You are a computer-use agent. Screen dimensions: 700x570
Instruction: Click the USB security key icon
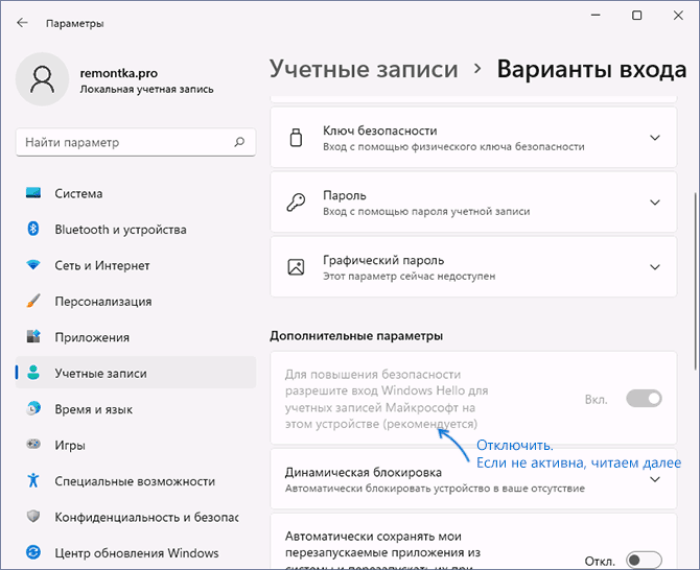296,137
